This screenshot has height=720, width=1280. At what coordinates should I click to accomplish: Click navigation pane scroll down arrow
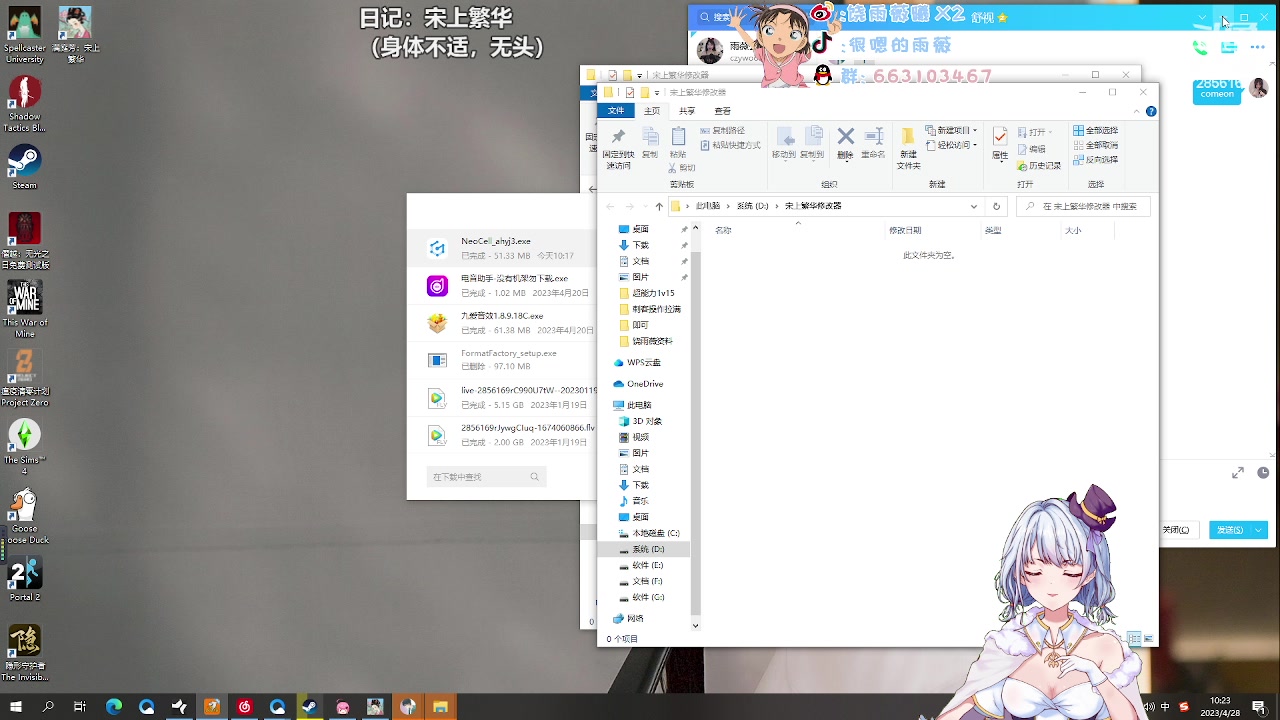[695, 626]
